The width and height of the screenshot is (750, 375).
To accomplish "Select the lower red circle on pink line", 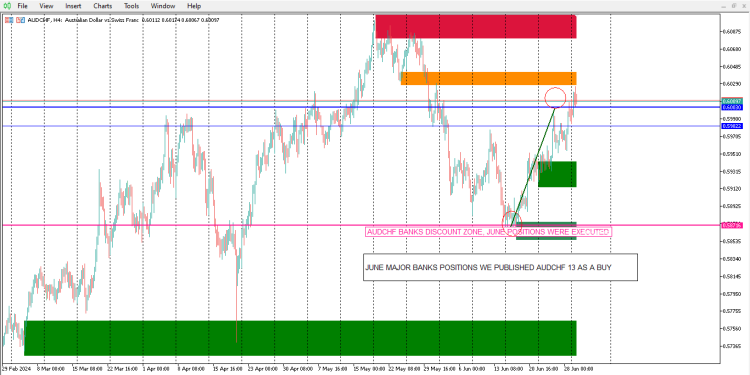I will pos(511,222).
